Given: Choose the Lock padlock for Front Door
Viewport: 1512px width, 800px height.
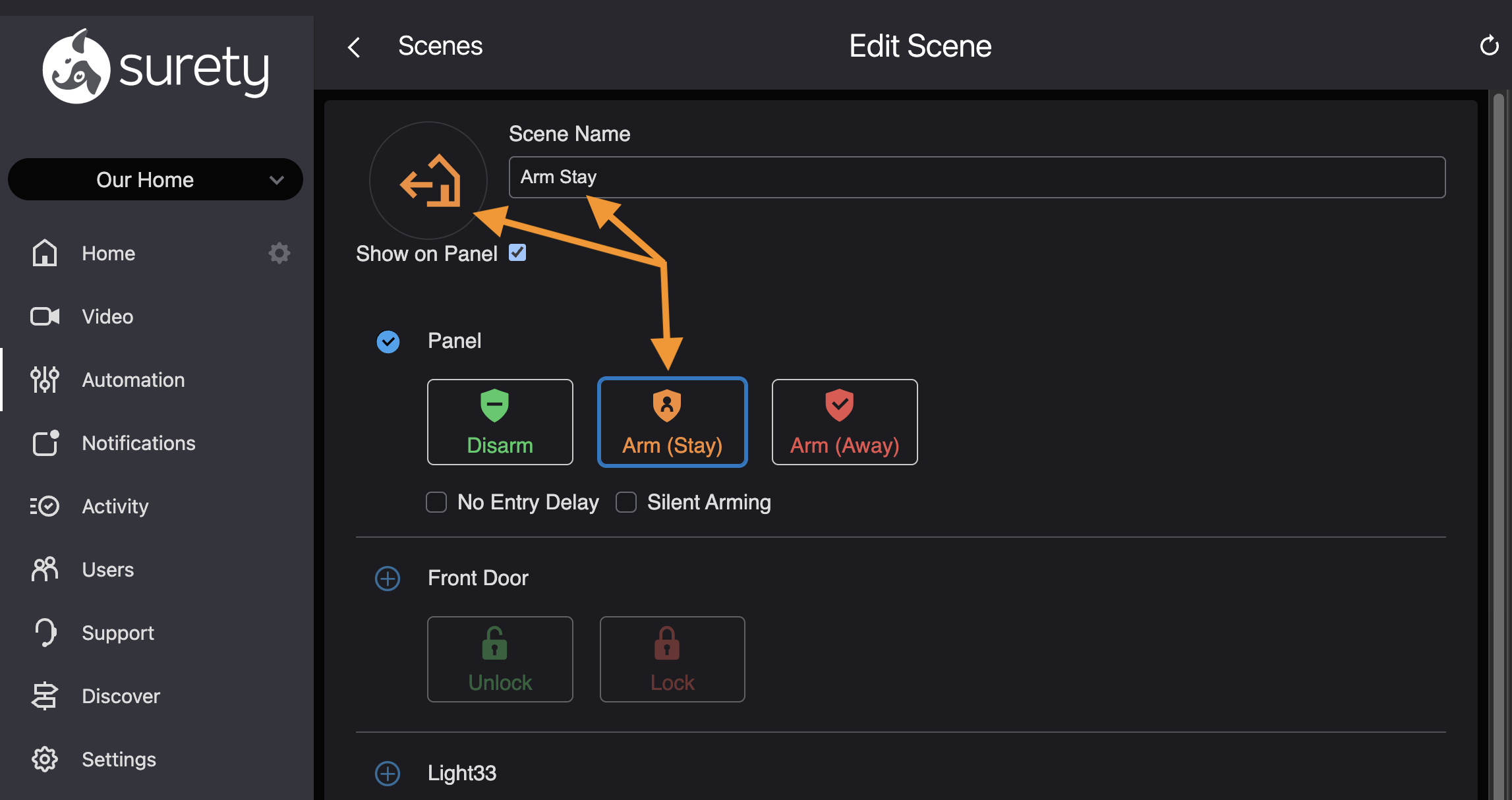Looking at the screenshot, I should coord(672,659).
